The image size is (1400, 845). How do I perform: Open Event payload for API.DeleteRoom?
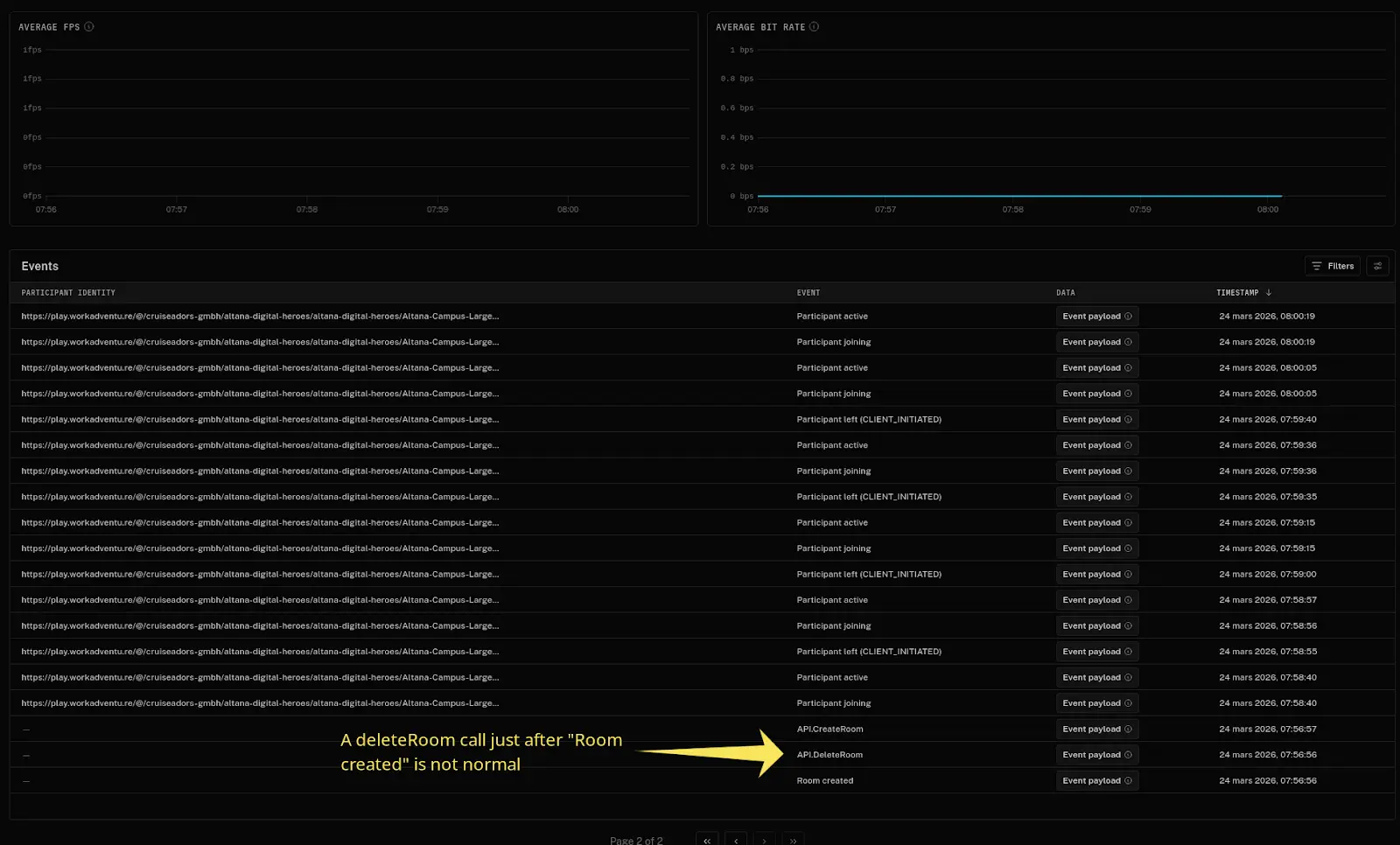click(x=1097, y=755)
